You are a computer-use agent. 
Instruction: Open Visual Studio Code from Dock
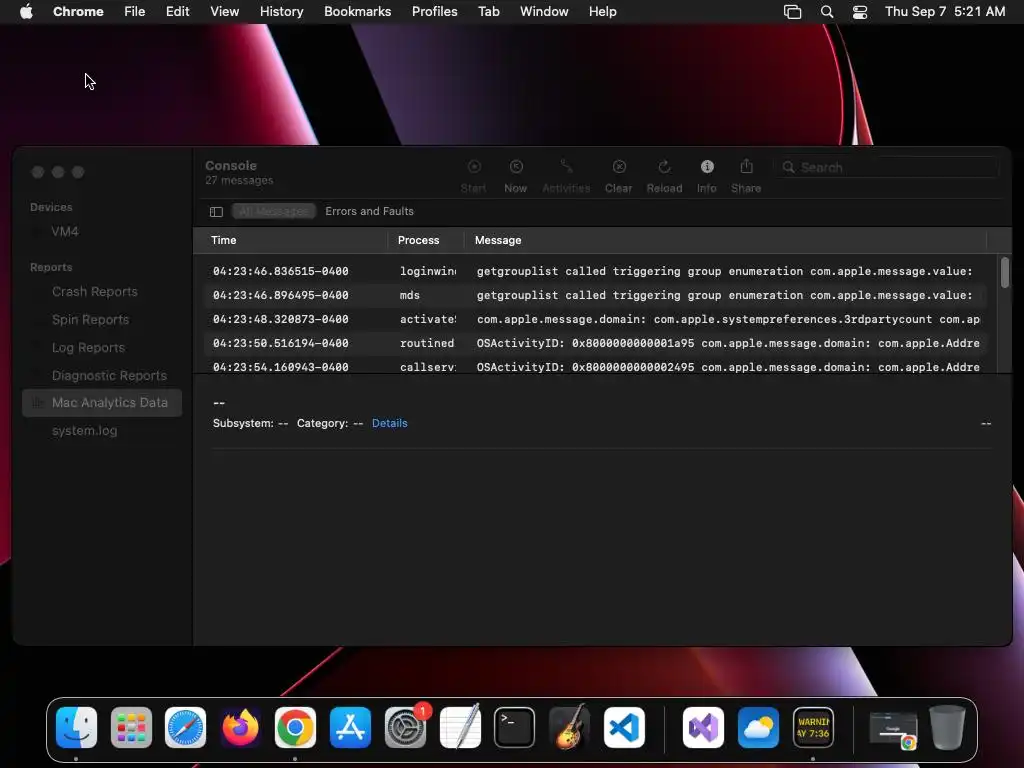coord(624,727)
